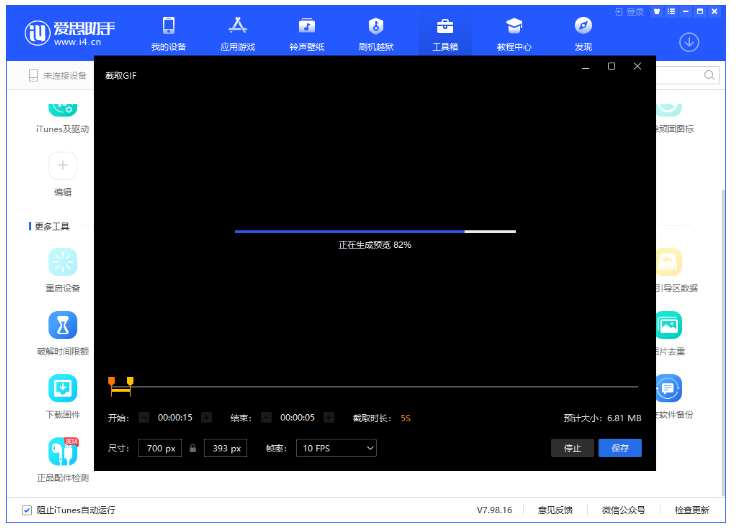This screenshot has height=530, width=736.
Task: Open the list menu icon in title bar
Action: pyautogui.click(x=671, y=11)
